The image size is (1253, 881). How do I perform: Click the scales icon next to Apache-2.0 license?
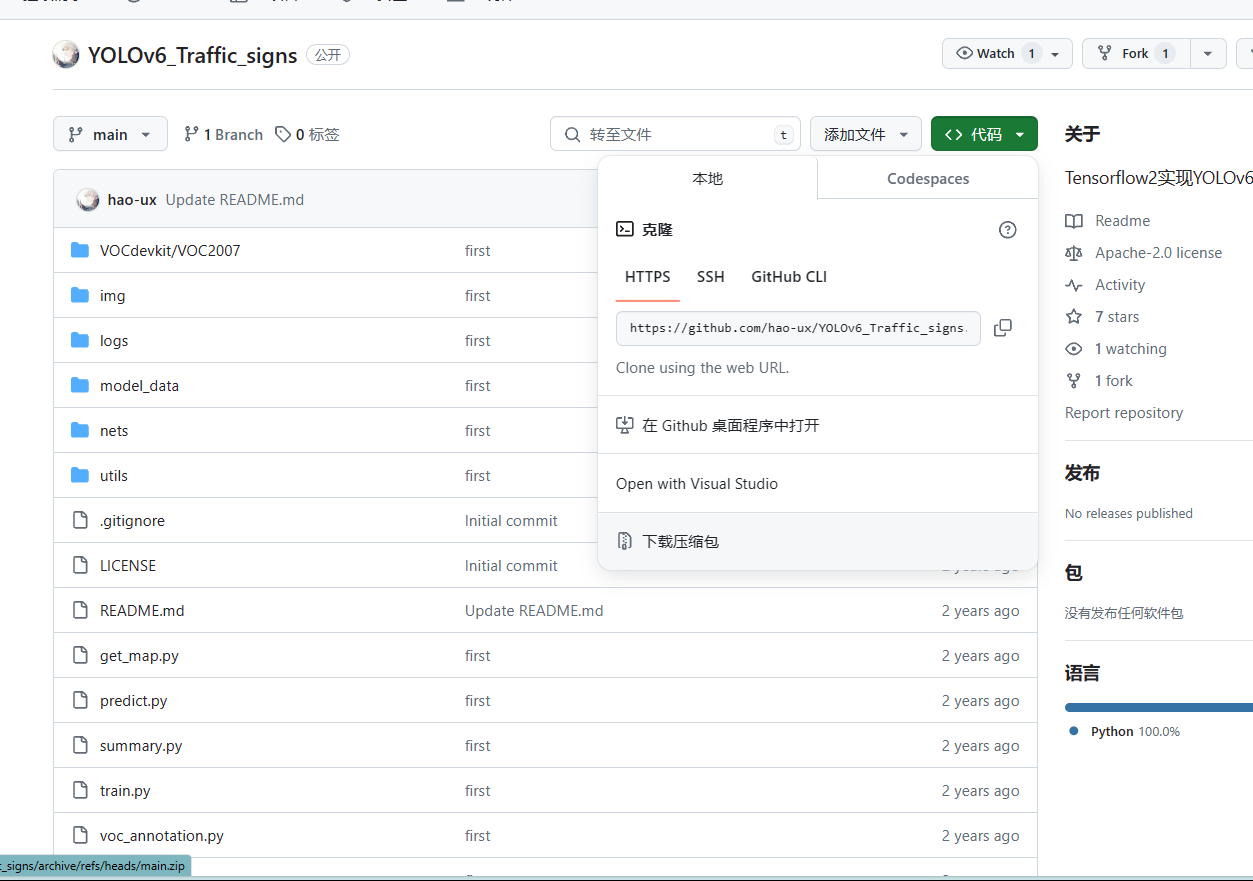click(1074, 253)
